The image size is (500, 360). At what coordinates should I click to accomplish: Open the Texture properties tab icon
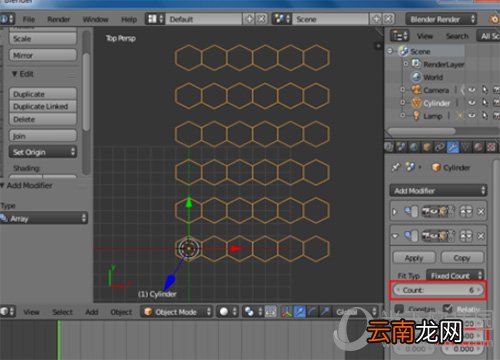[491, 147]
